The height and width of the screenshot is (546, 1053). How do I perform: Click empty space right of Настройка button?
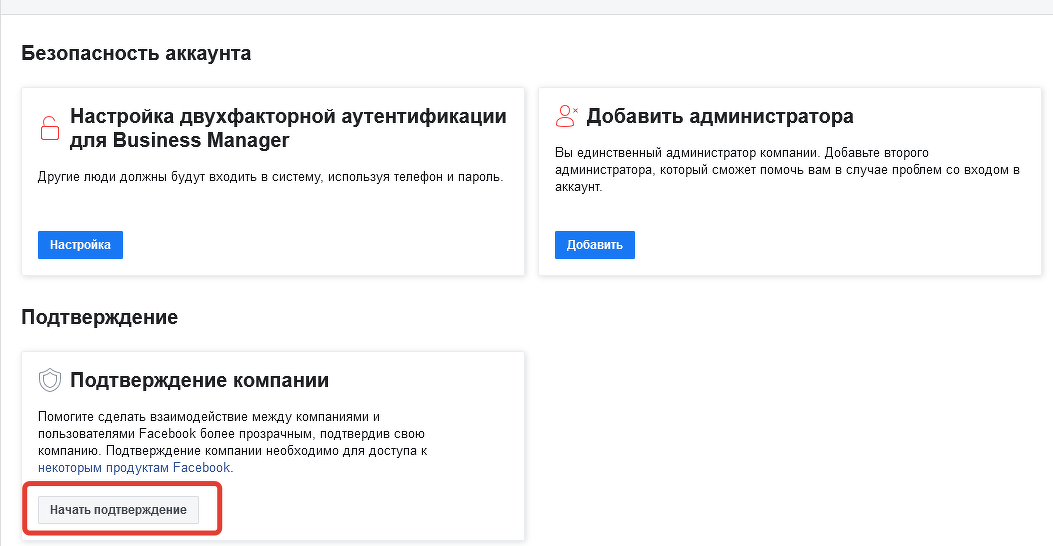point(320,245)
